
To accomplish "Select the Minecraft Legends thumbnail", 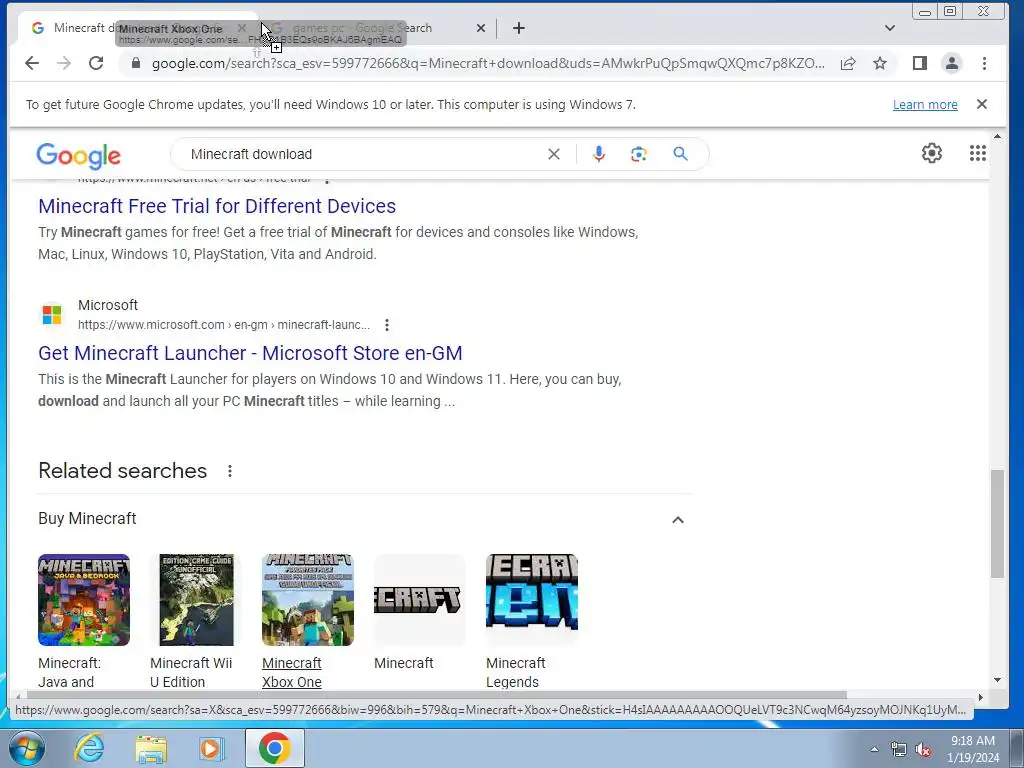I will [x=532, y=600].
